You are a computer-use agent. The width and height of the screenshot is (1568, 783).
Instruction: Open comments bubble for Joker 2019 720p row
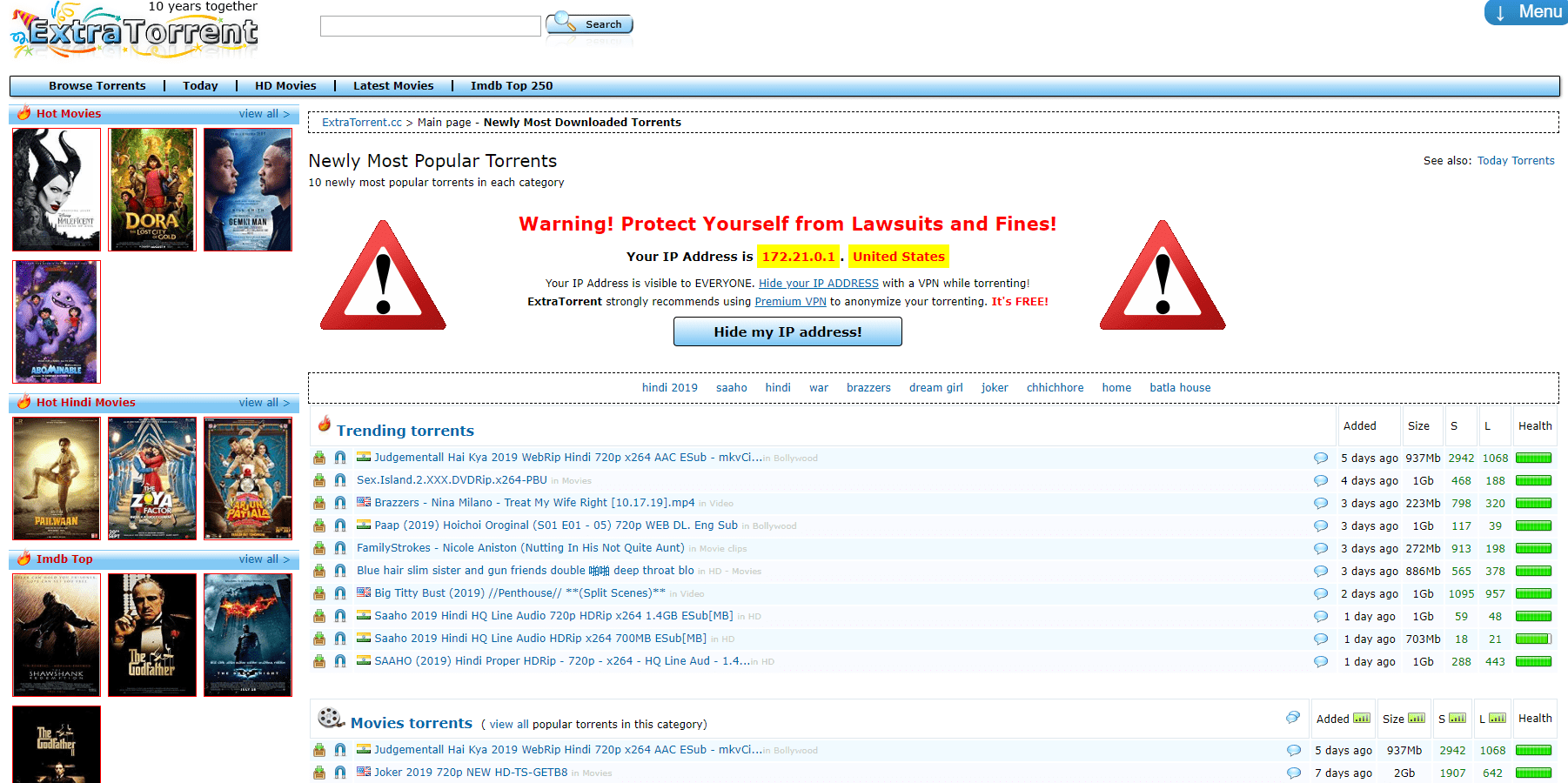click(1294, 773)
